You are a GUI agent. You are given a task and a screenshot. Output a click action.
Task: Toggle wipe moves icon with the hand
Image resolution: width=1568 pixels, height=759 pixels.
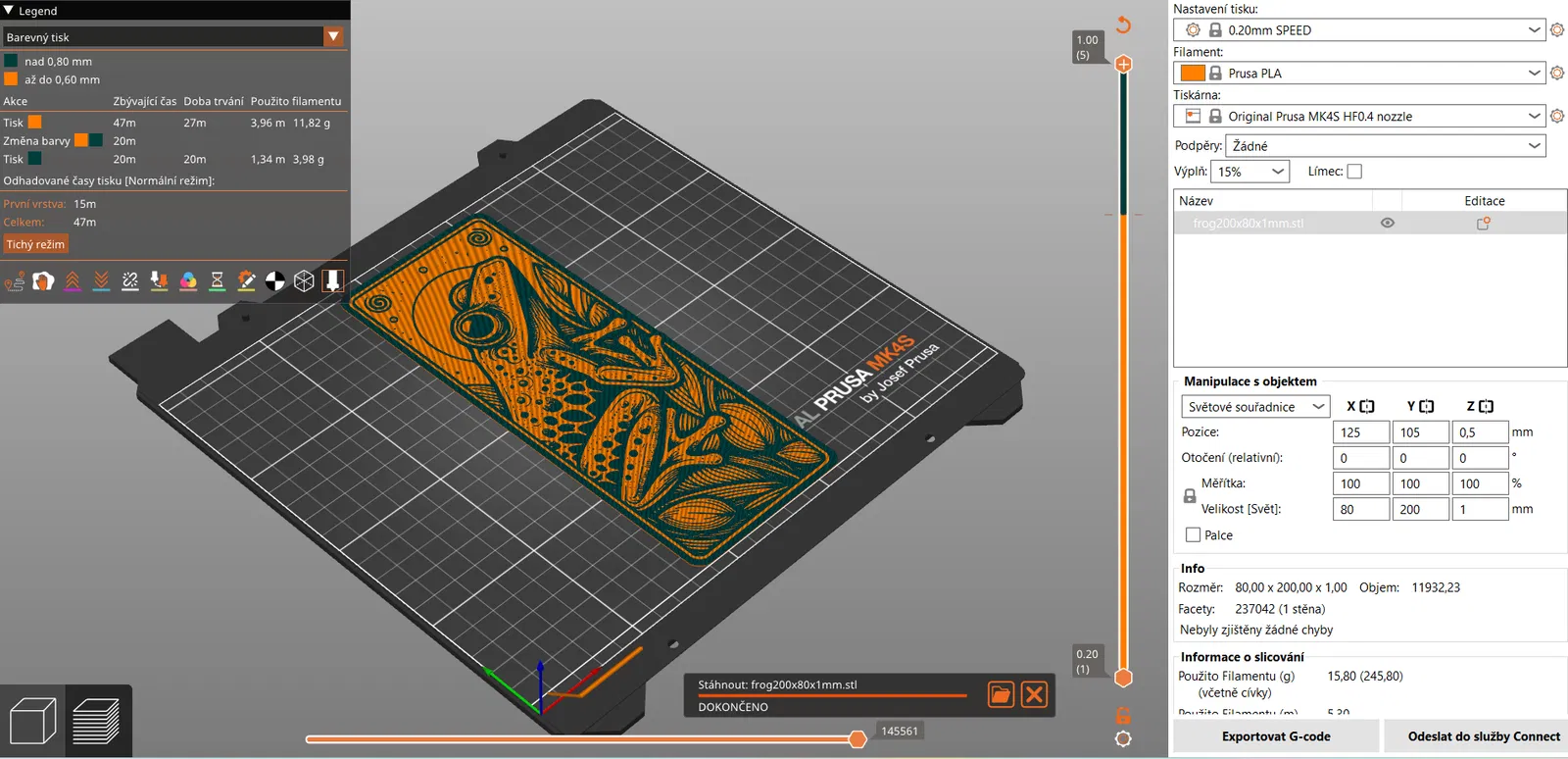click(43, 281)
